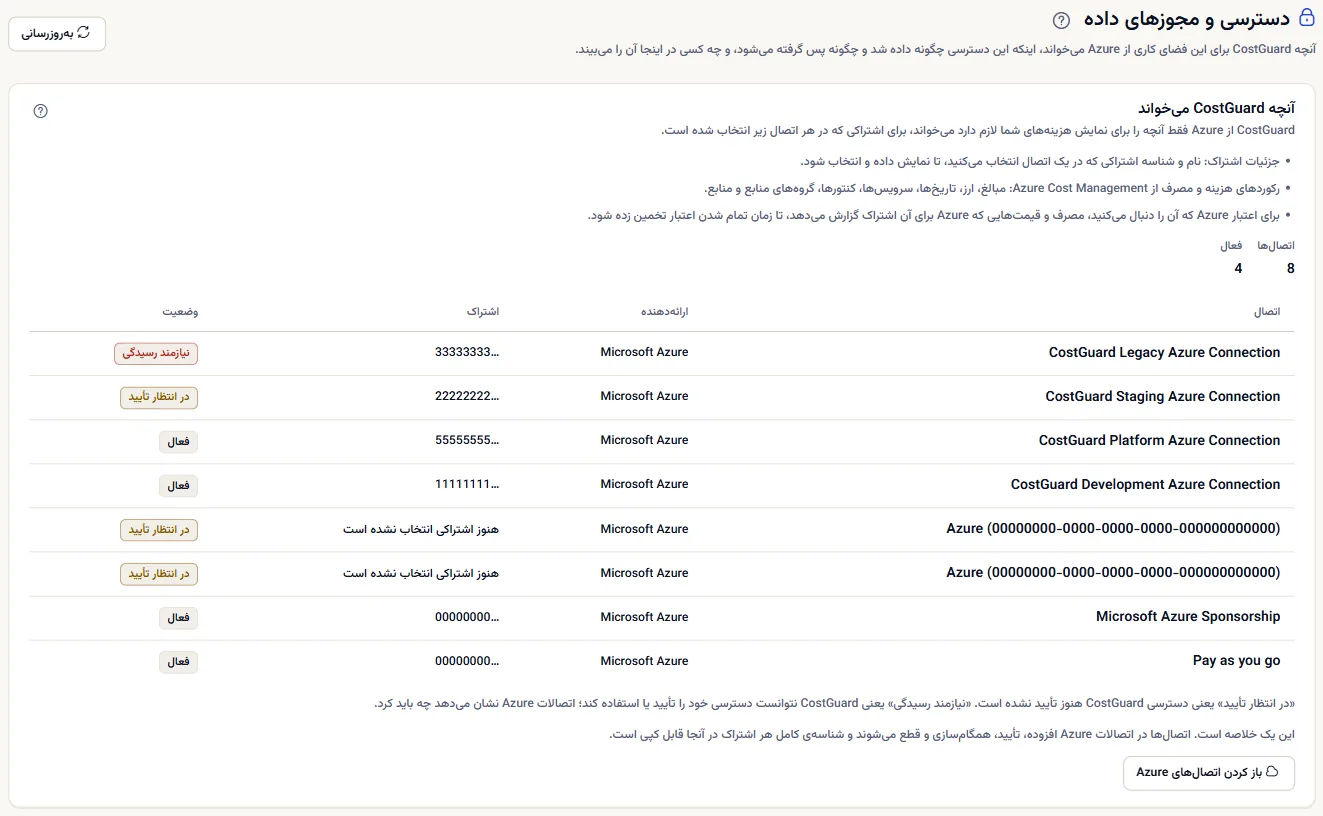This screenshot has height=816, width=1323.
Task: Select the CostGuard Legacy Azure Connection name
Action: 1164,352
